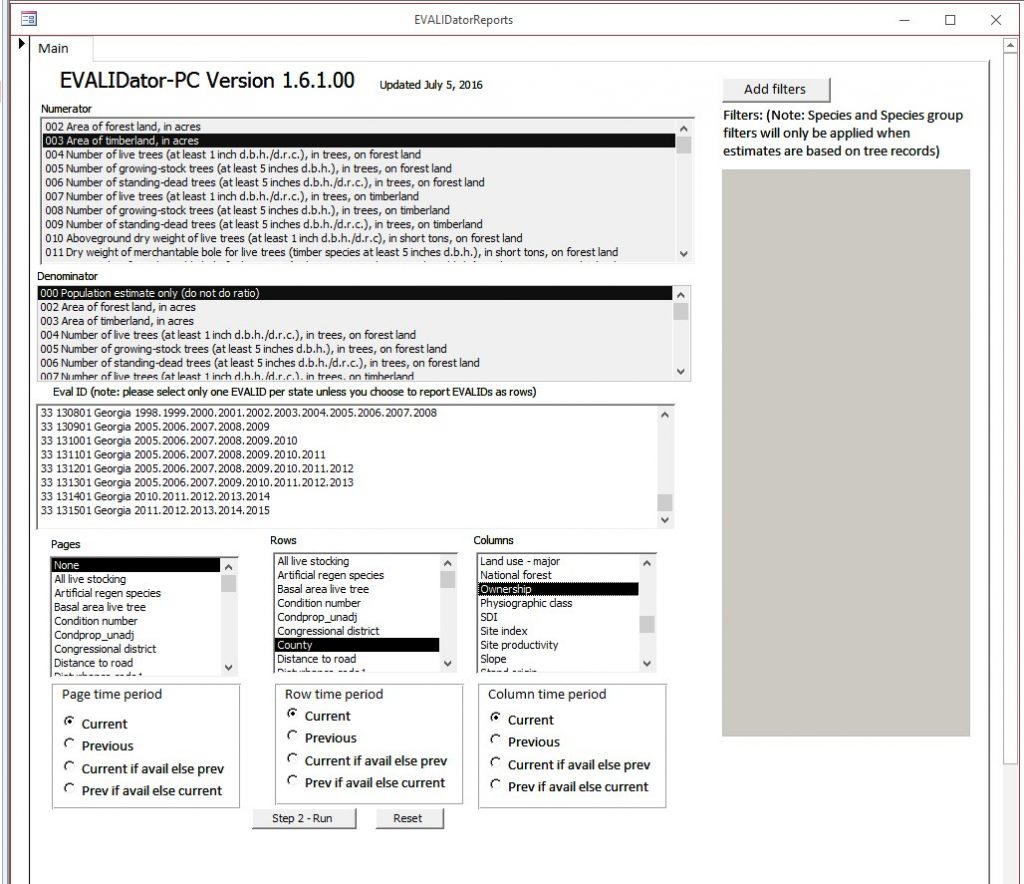Click Pages list scroll up arrow
This screenshot has height=884, width=1024.
coord(229,567)
